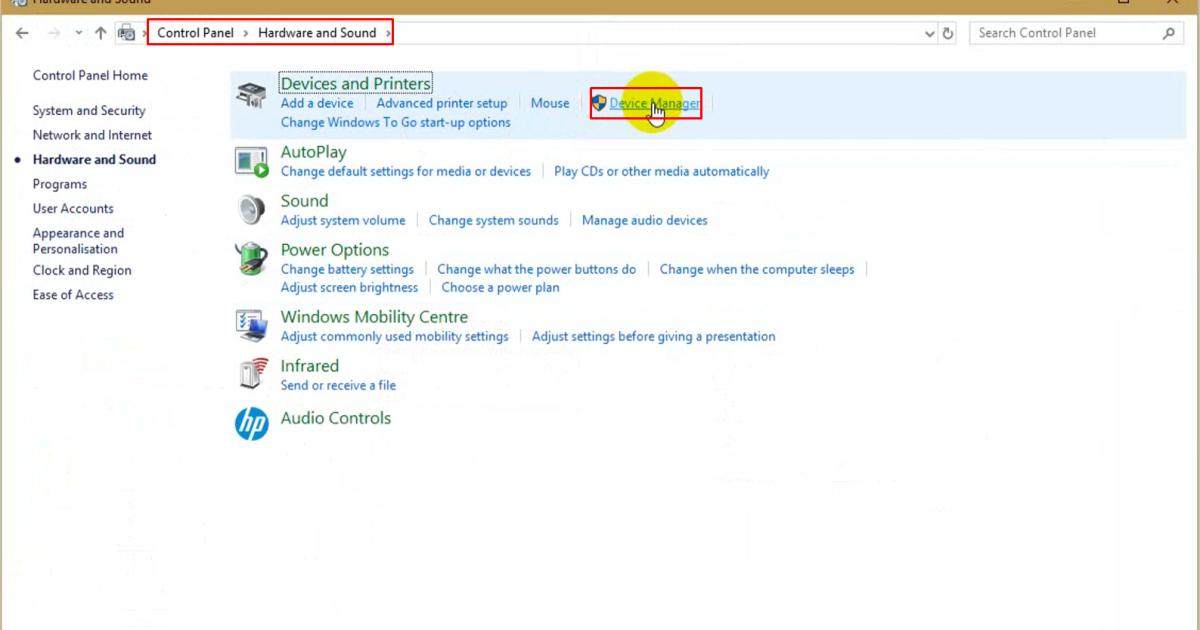Open Appearance and Personalisation
The width and height of the screenshot is (1200, 630).
coord(78,241)
